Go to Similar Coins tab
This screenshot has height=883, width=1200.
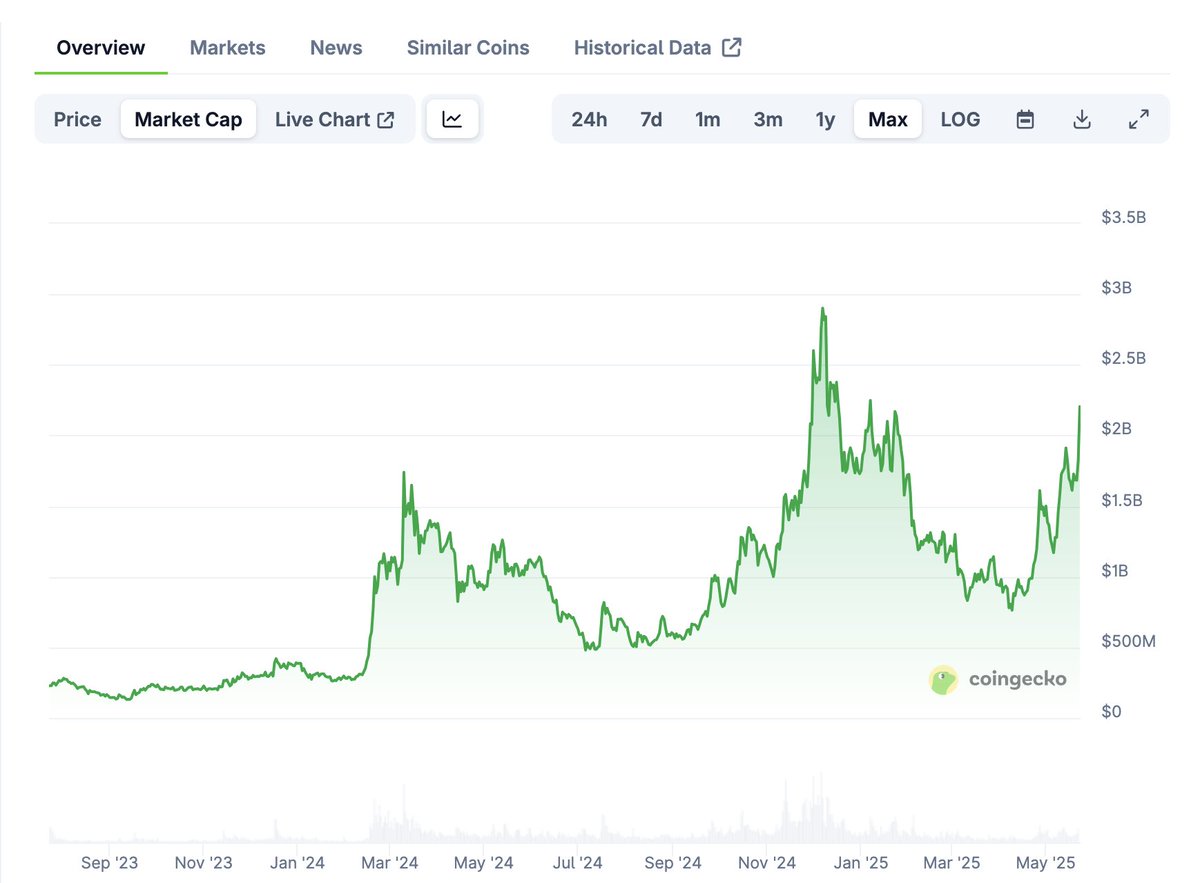[468, 47]
